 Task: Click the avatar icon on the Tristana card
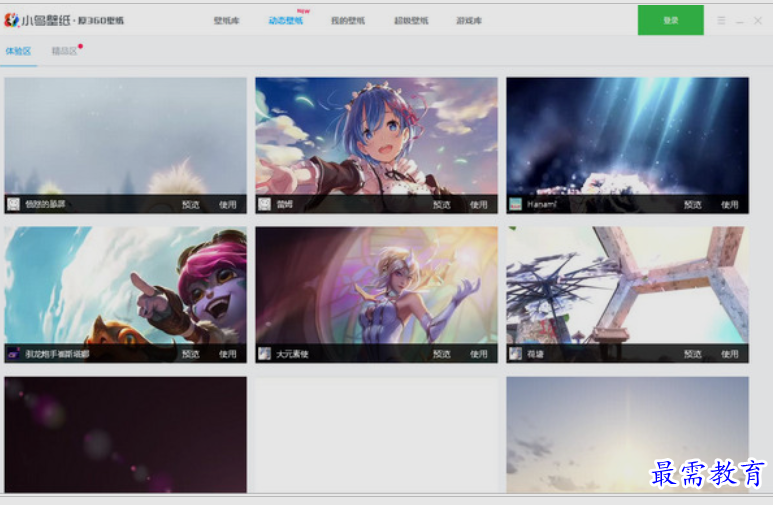pos(13,353)
